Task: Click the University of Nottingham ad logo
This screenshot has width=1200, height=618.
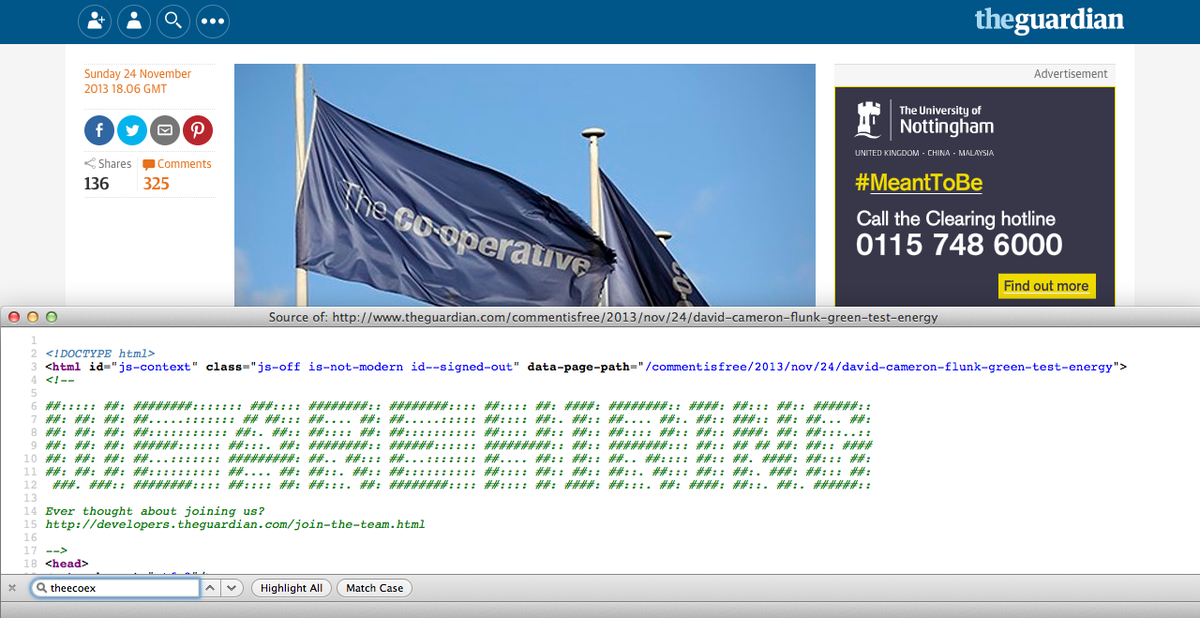Action: pyautogui.click(x=924, y=119)
